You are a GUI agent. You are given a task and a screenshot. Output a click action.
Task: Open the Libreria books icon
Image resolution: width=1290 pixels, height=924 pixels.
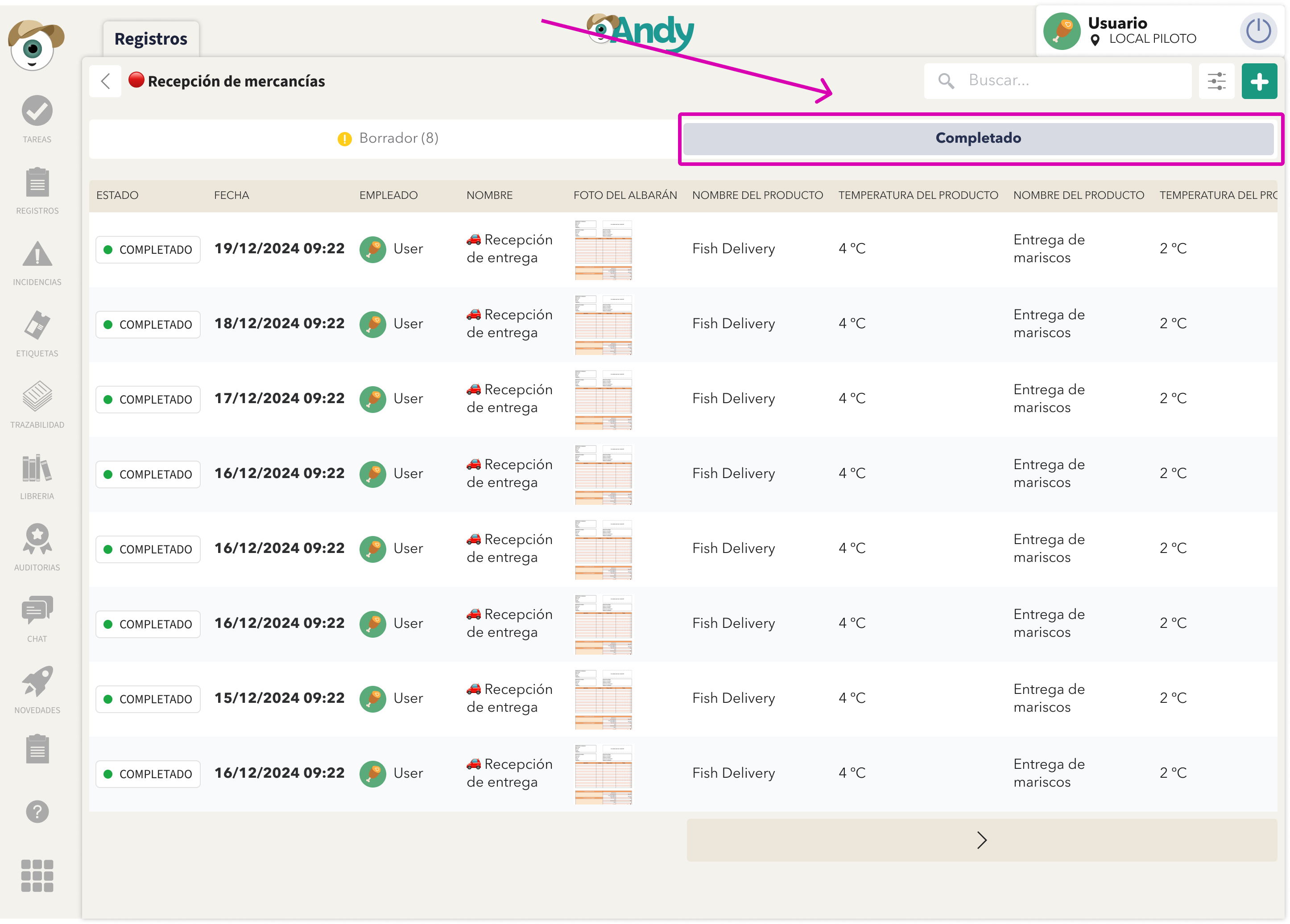pyautogui.click(x=37, y=469)
